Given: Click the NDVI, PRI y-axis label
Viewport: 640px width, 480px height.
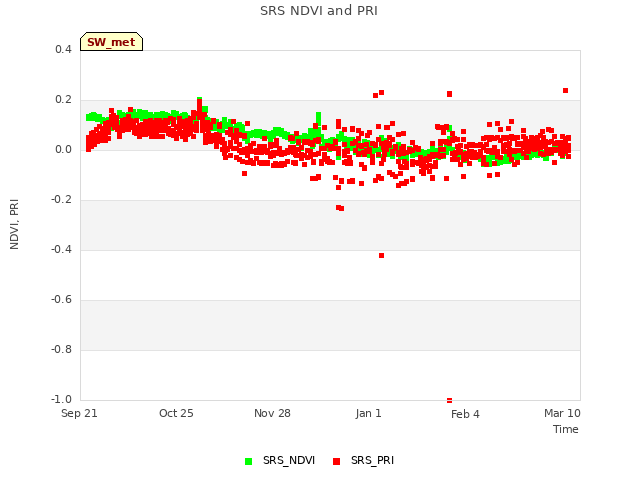Looking at the screenshot, I should click(x=14, y=224).
